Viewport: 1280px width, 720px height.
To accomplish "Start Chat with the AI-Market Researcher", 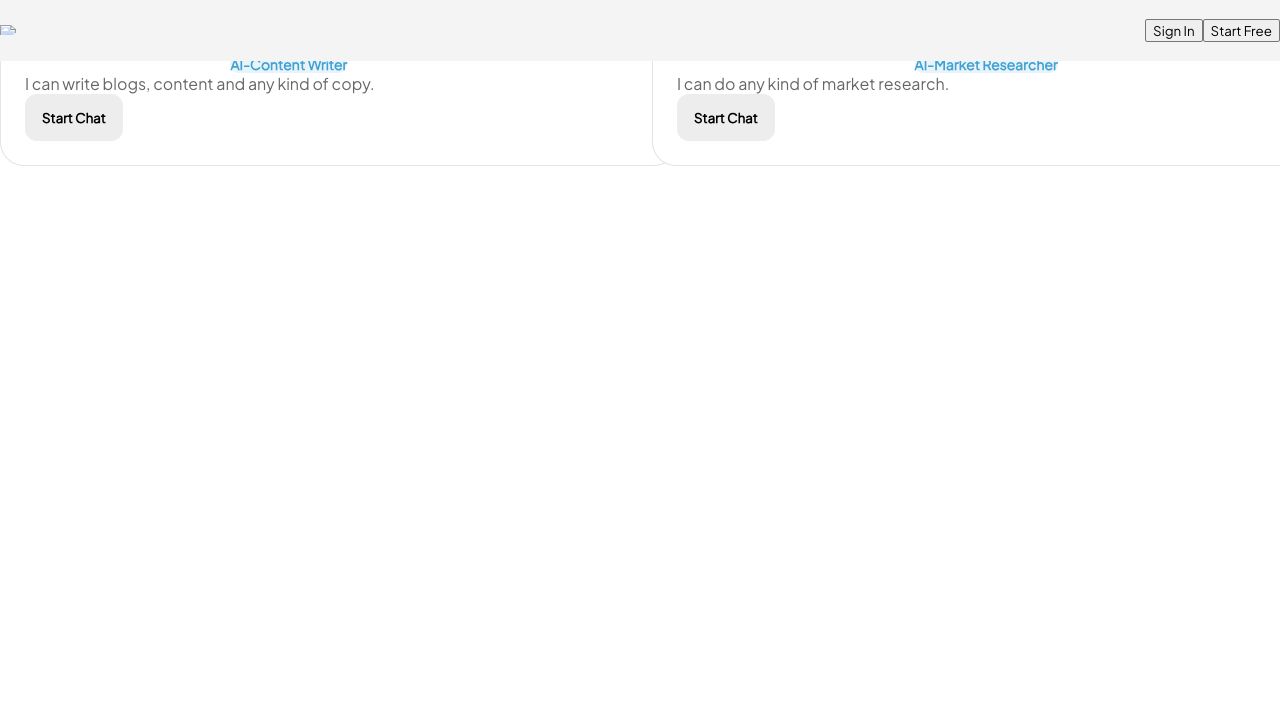I will [725, 118].
